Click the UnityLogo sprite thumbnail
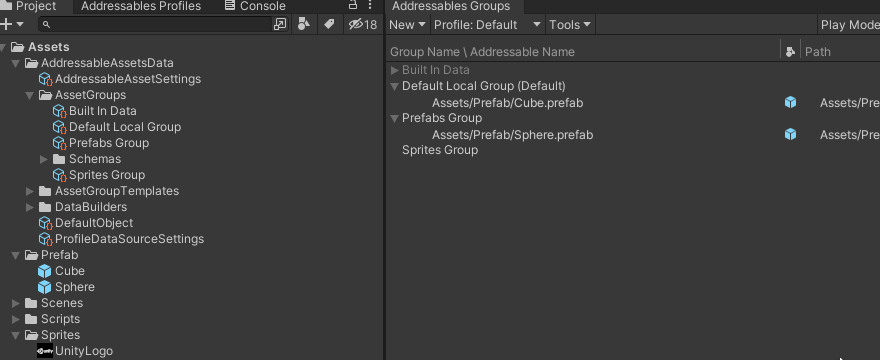This screenshot has width=880, height=360. (x=44, y=351)
